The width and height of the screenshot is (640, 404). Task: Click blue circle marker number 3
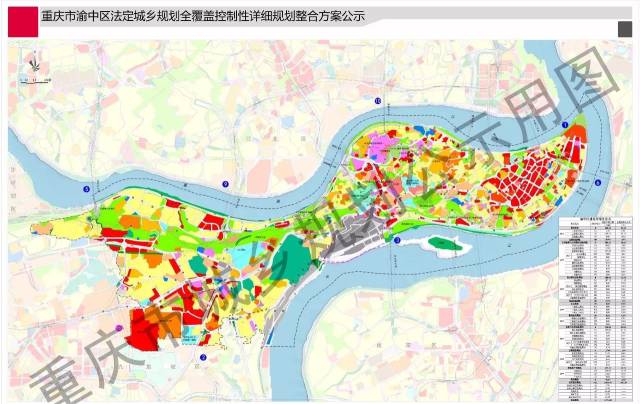click(x=397, y=240)
